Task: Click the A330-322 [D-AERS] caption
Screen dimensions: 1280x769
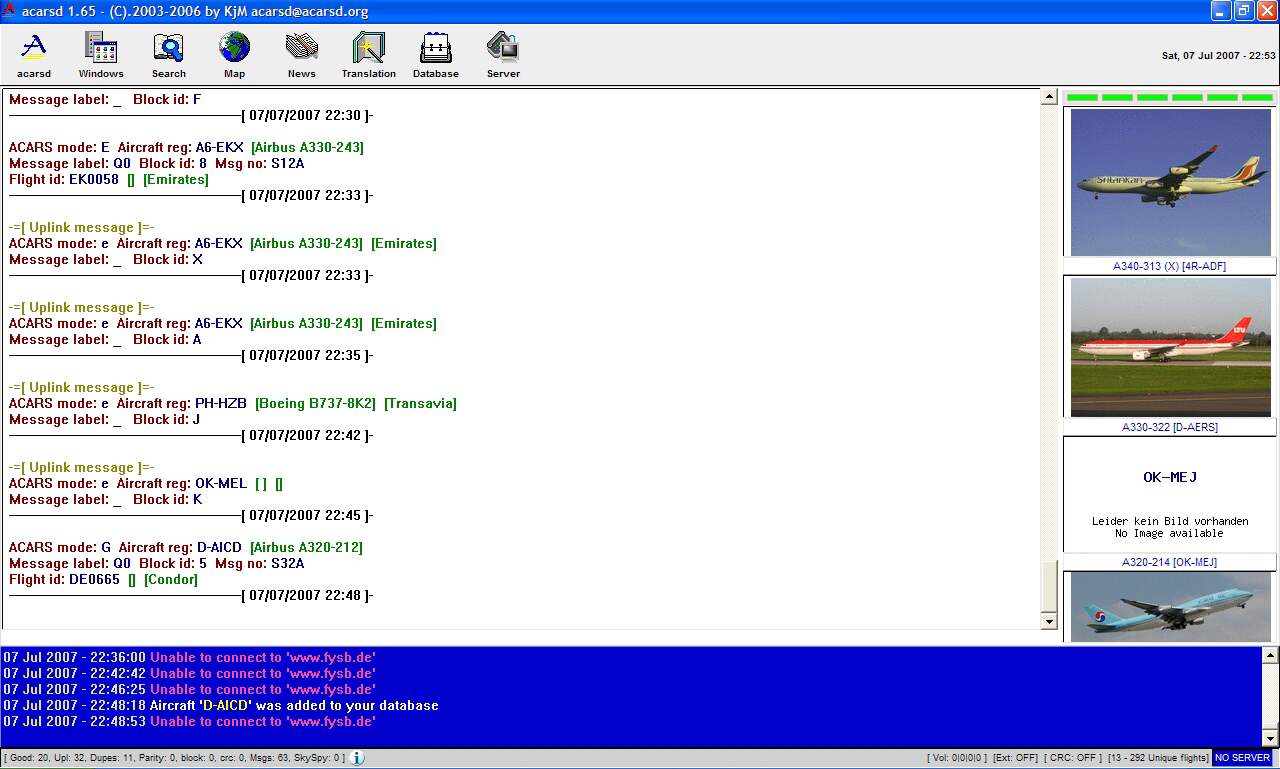Action: [x=1169, y=427]
